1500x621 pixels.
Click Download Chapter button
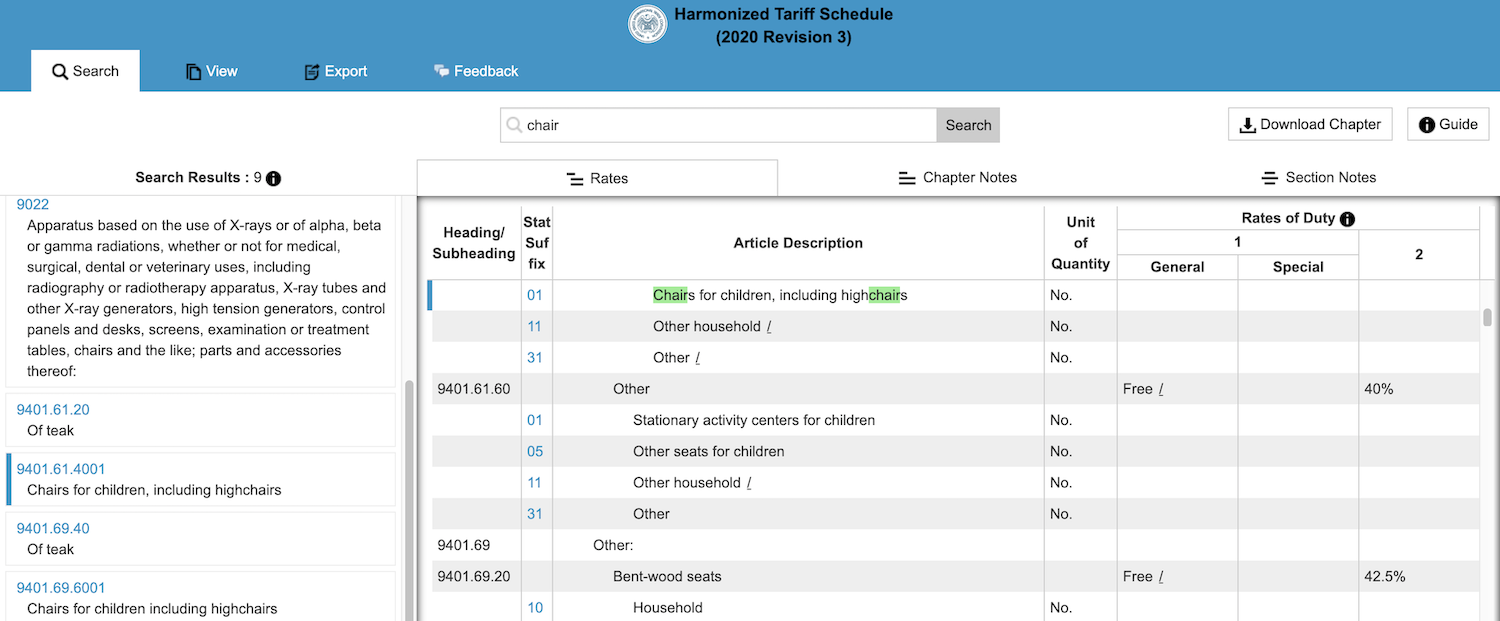coord(1309,124)
